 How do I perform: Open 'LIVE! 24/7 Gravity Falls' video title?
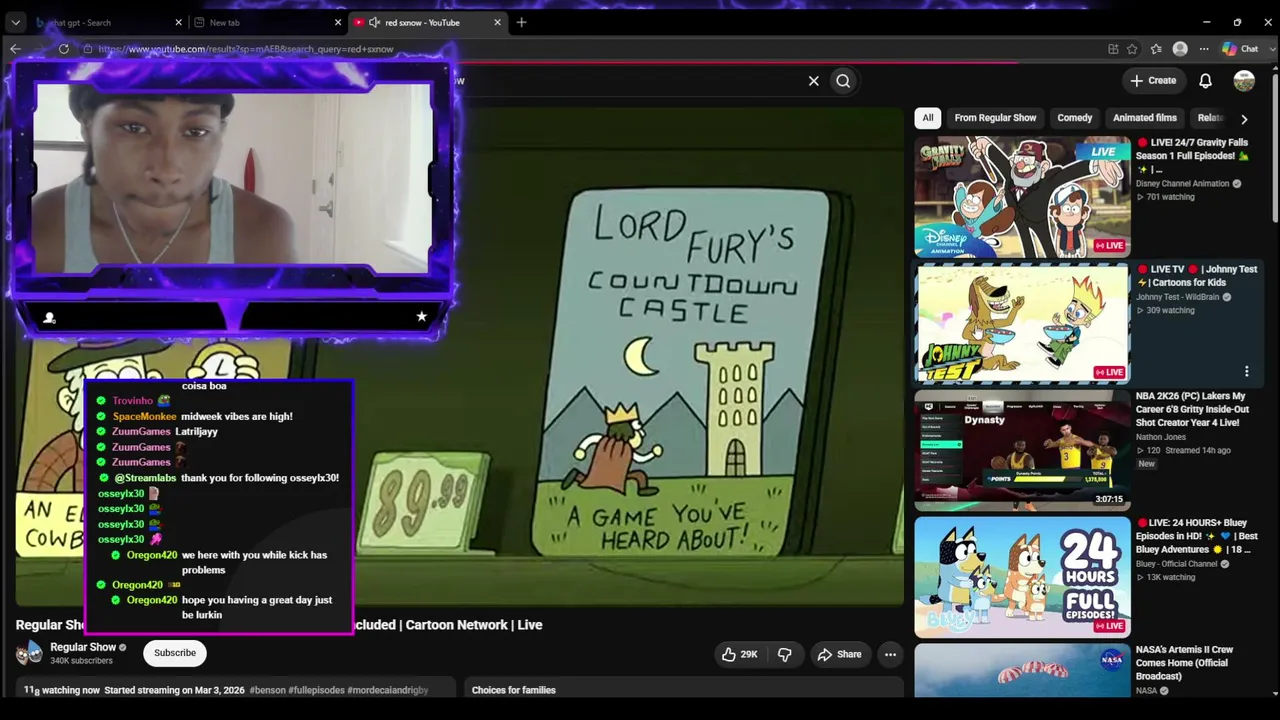click(x=1194, y=155)
